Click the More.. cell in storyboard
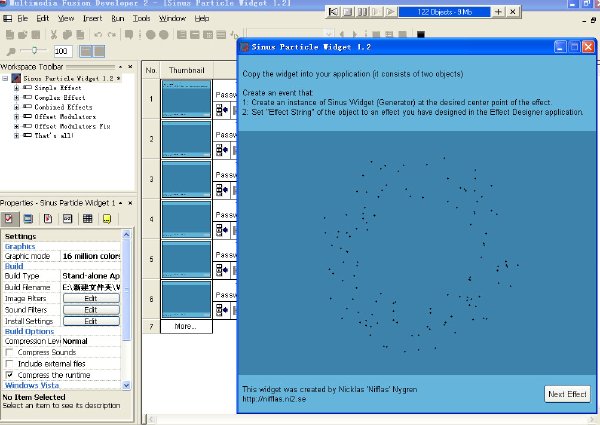The image size is (600, 425). (x=186, y=326)
